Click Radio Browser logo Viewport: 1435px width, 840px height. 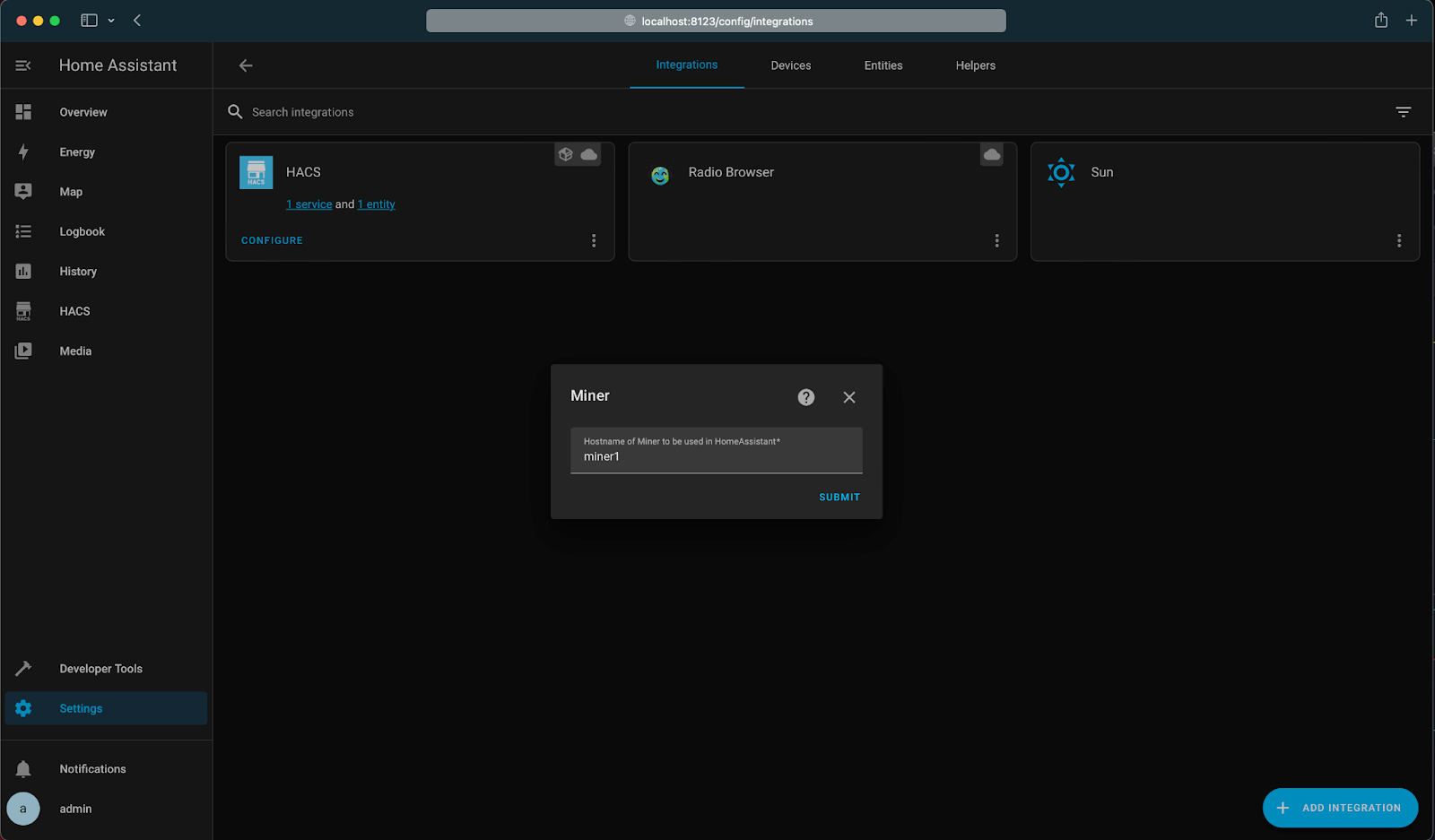(x=660, y=176)
